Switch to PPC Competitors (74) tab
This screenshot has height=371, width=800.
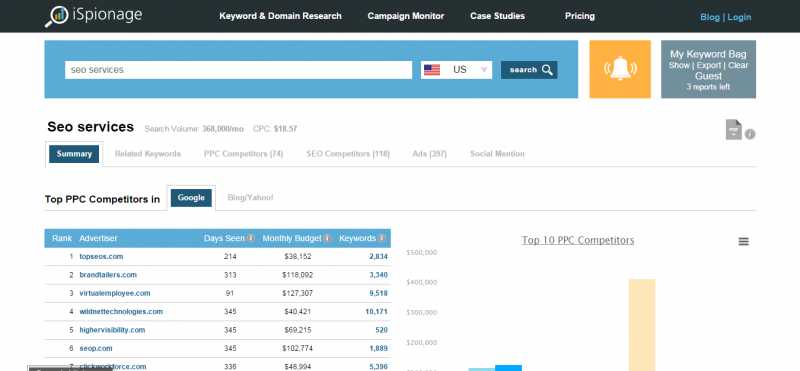[243, 154]
